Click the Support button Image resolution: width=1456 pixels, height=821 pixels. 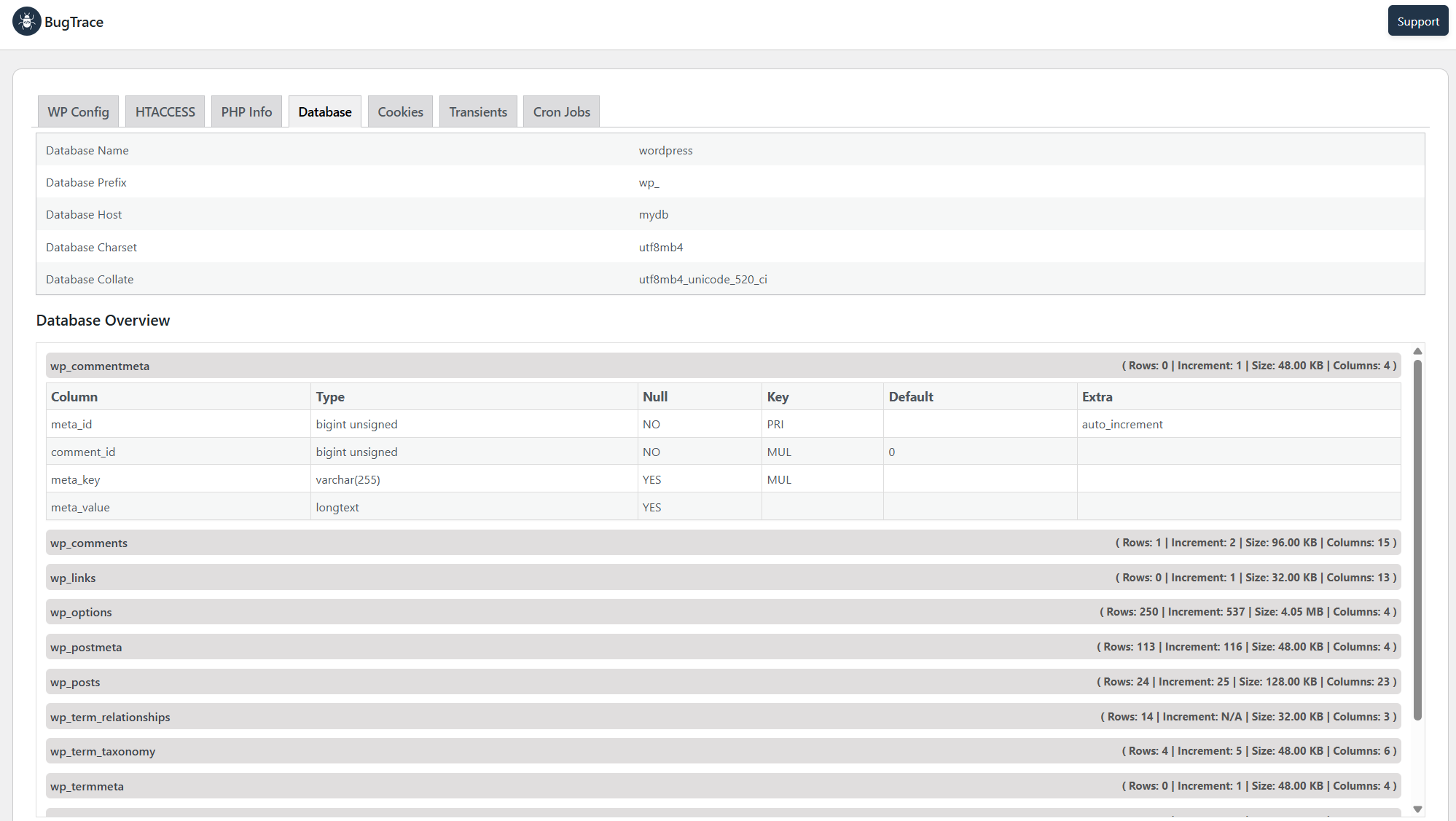coord(1418,21)
